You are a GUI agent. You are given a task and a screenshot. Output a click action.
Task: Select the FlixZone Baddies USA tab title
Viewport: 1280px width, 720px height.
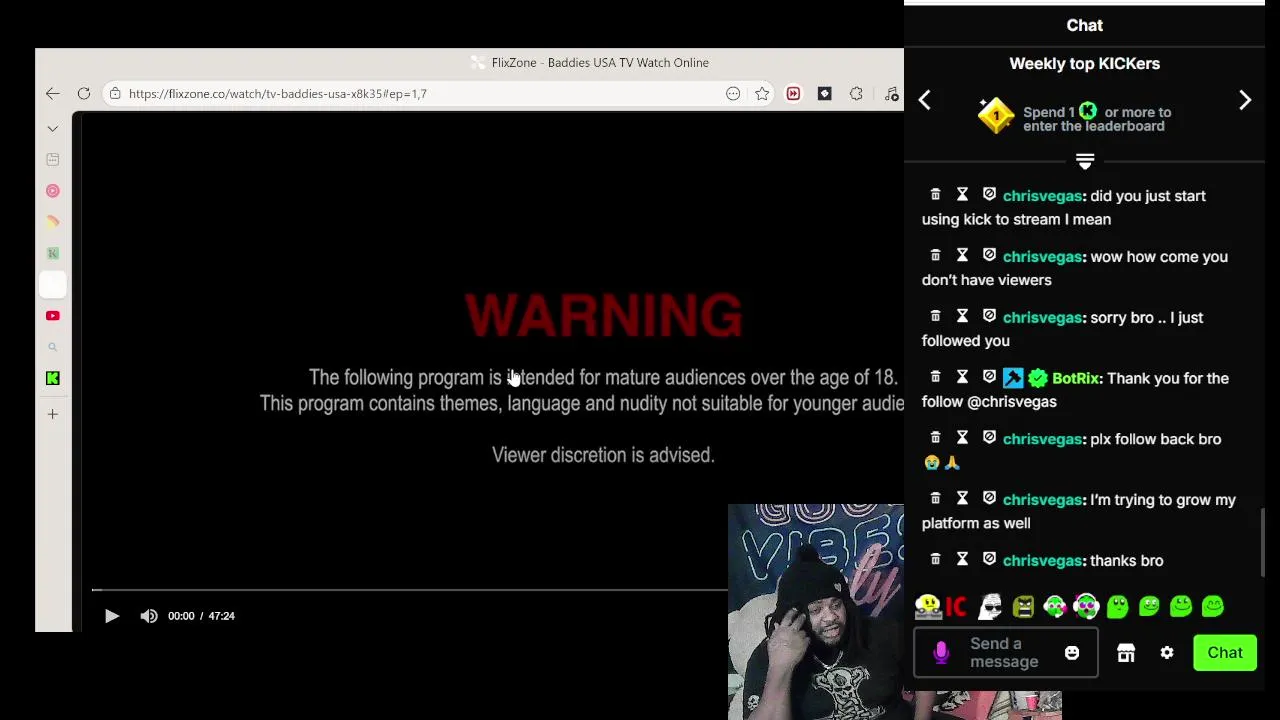coord(600,63)
